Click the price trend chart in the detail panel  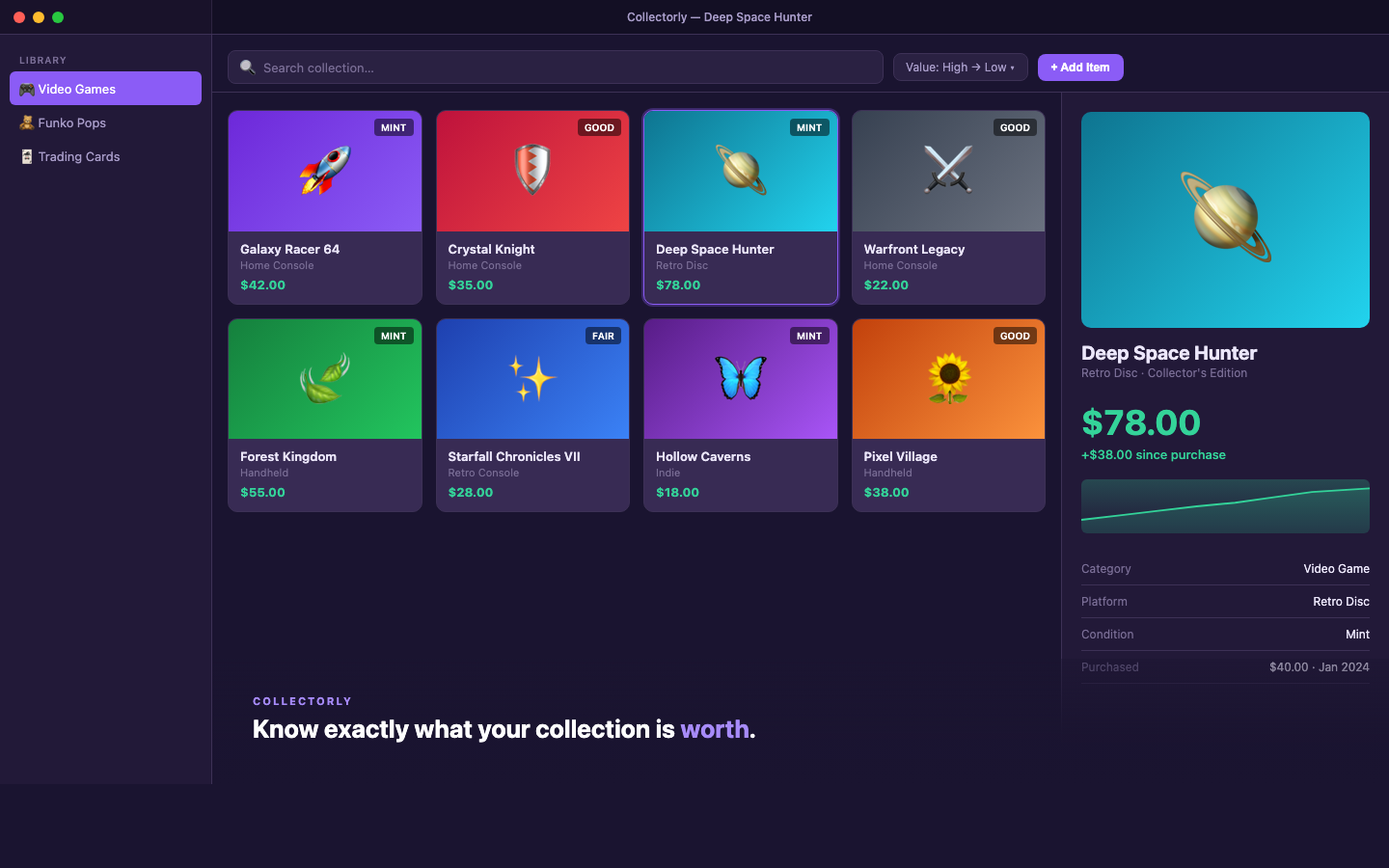tap(1225, 506)
